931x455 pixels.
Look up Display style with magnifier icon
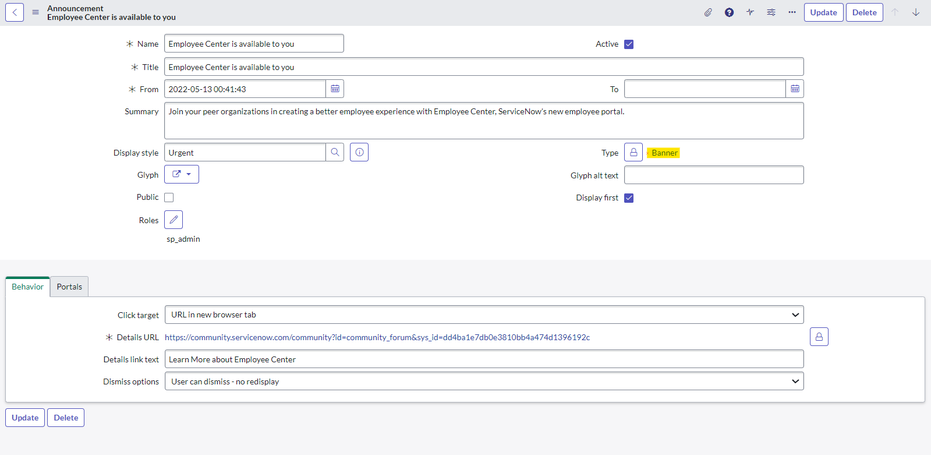coord(335,153)
